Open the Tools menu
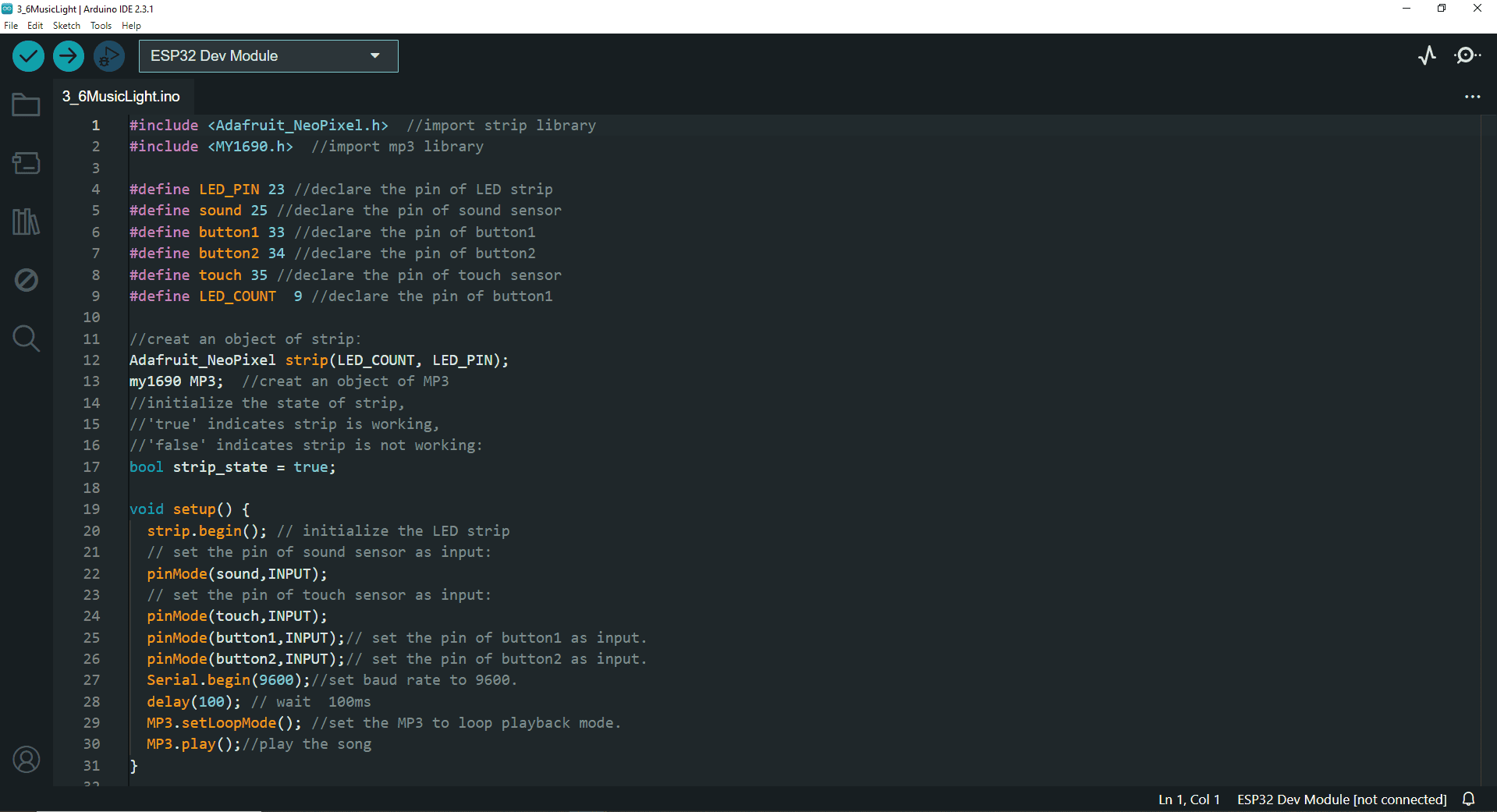Screen dimensions: 1497x812 101,26
